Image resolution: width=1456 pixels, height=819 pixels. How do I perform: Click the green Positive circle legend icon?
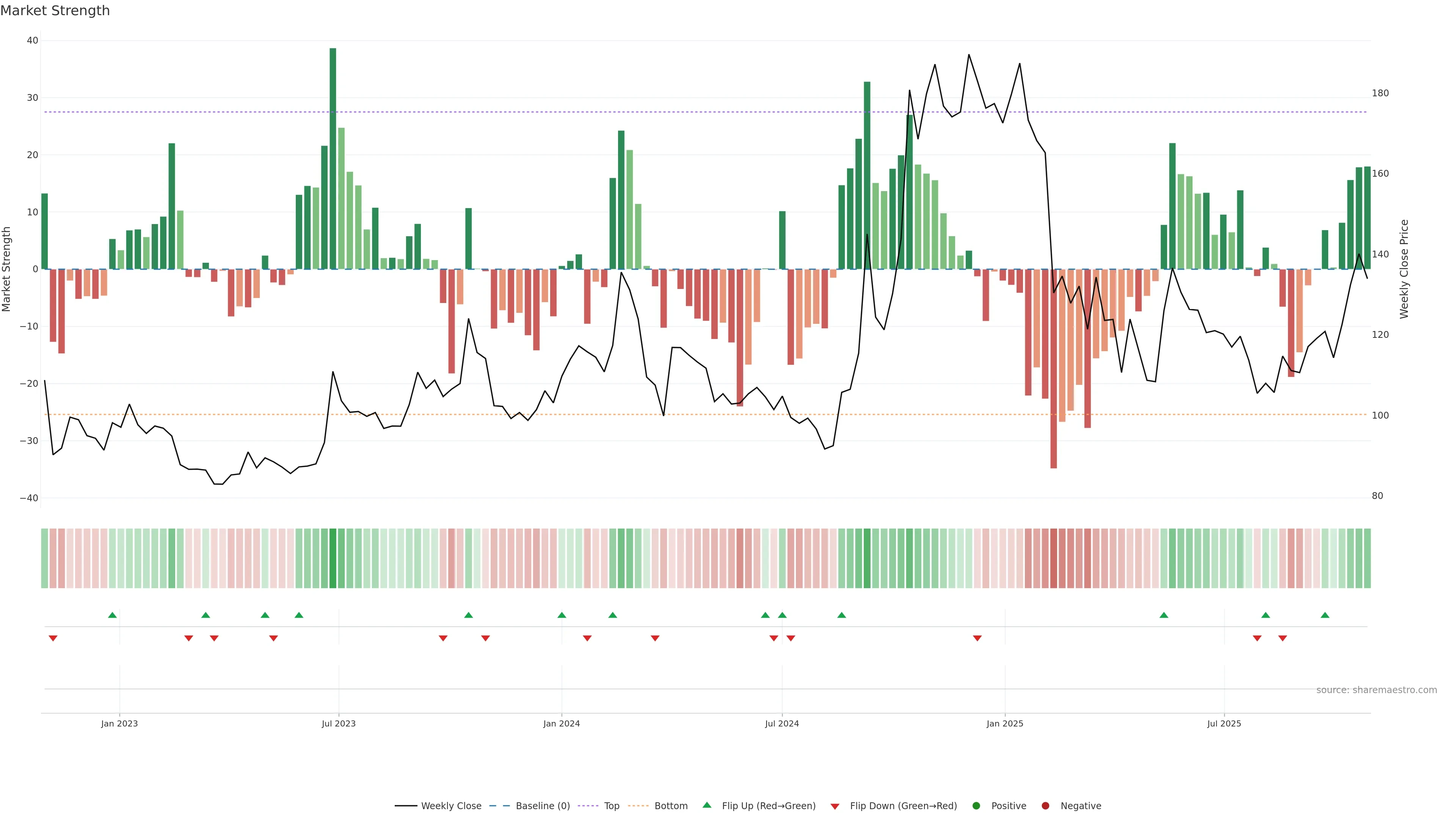(976, 805)
